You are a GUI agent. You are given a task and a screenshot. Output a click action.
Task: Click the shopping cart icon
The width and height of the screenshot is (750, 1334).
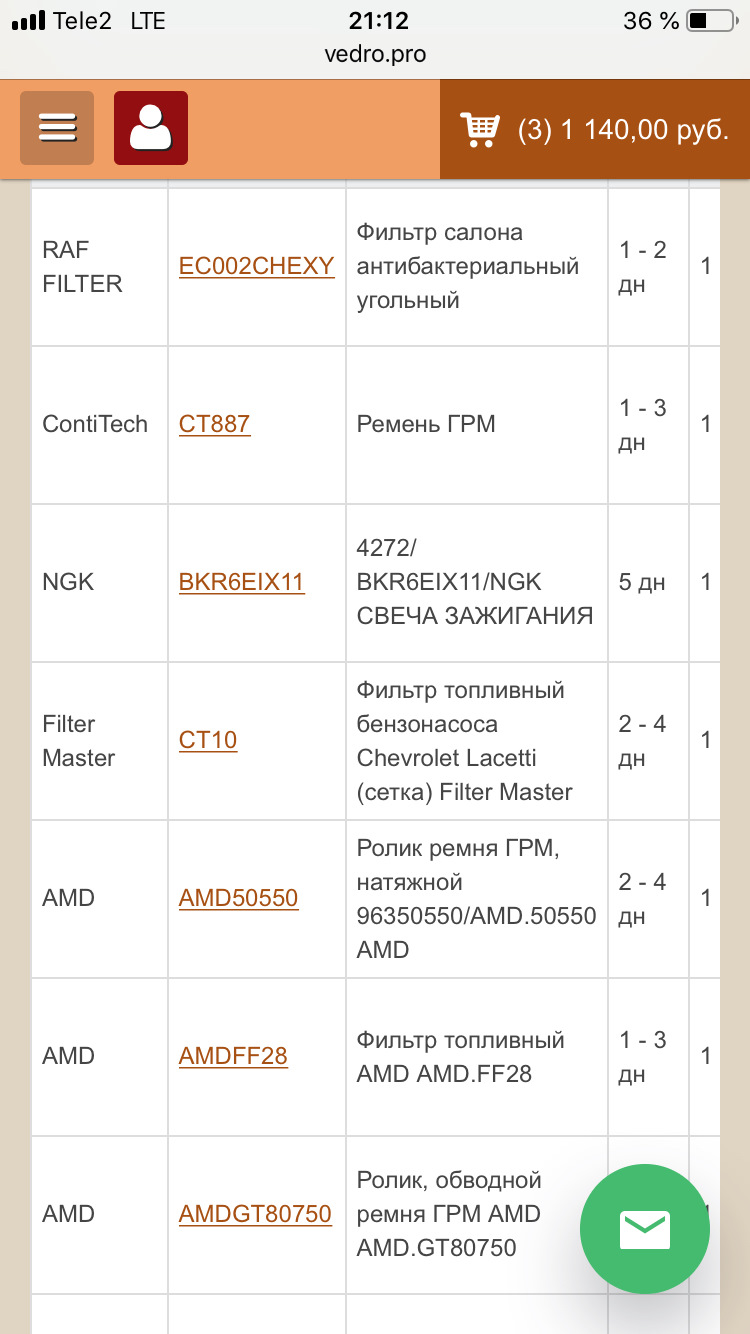click(x=480, y=129)
